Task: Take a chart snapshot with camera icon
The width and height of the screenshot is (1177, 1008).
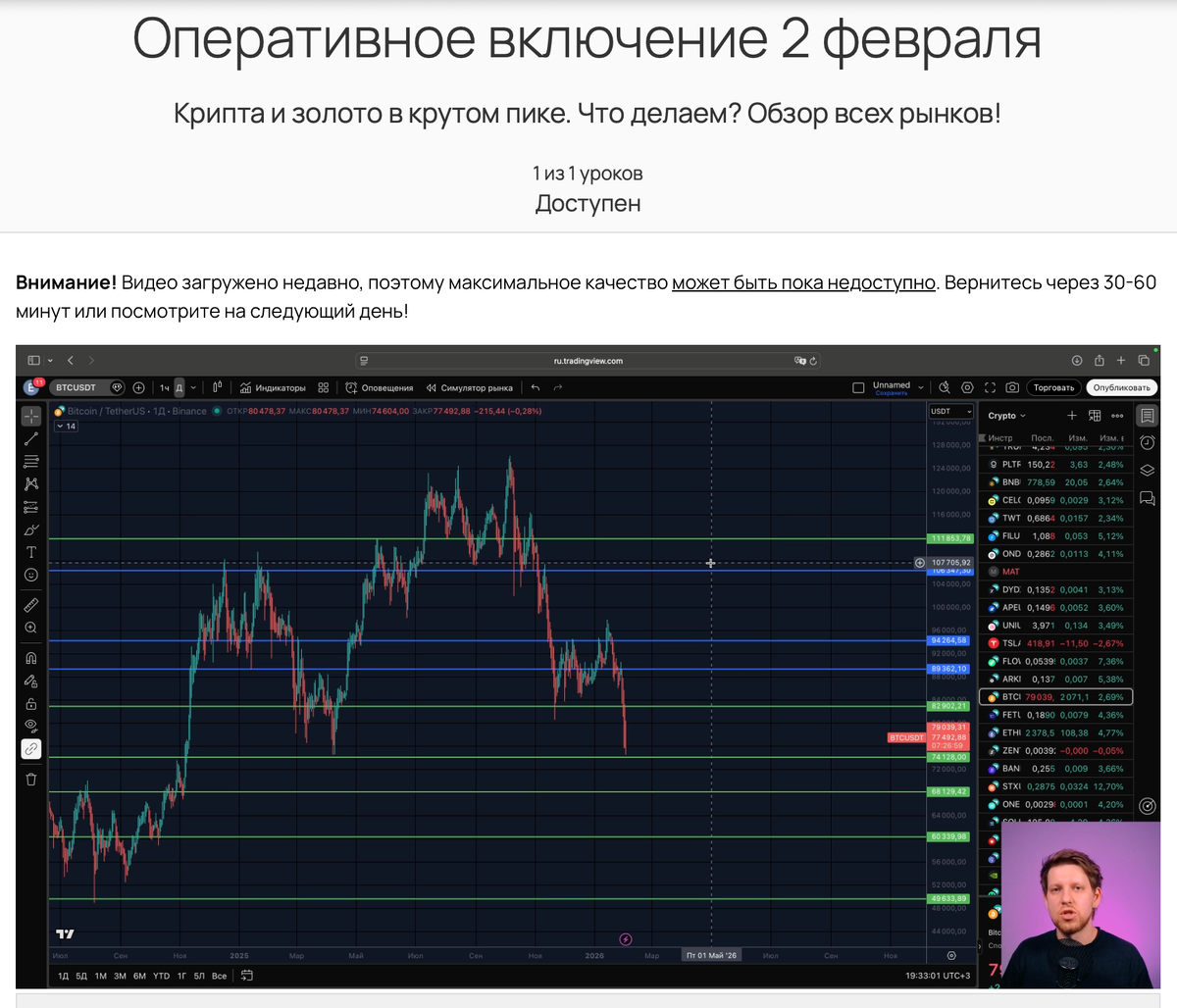Action: coord(1012,387)
